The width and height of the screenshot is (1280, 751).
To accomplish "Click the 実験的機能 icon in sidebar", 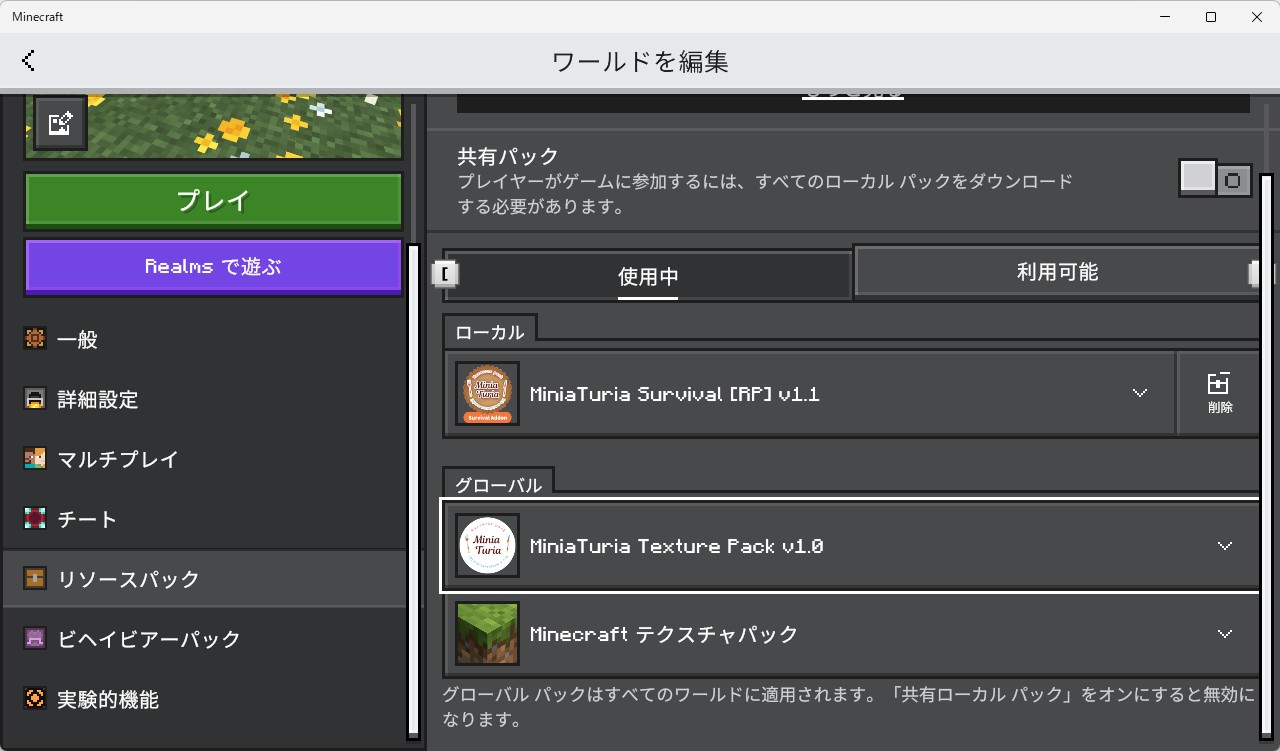I will coord(35,699).
